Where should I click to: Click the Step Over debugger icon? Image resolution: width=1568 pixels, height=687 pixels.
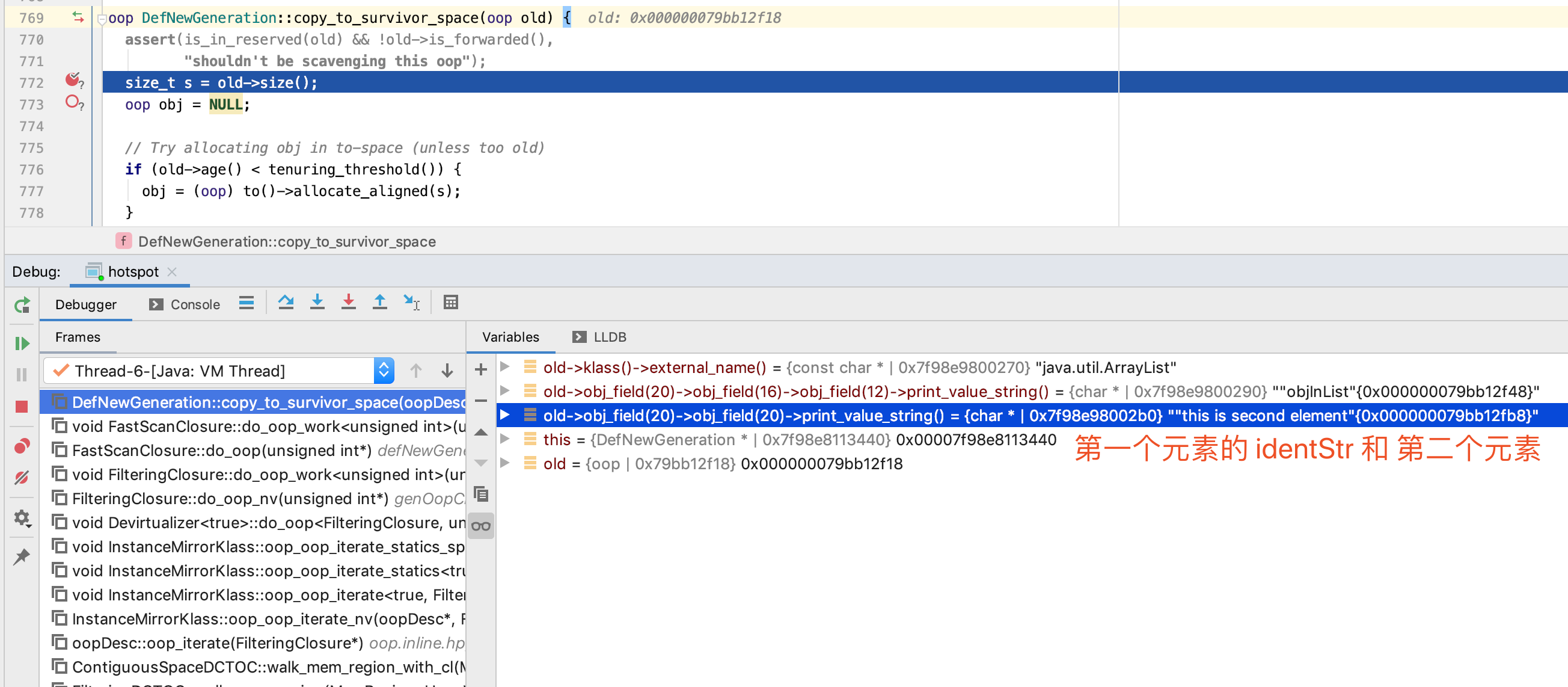pos(286,302)
